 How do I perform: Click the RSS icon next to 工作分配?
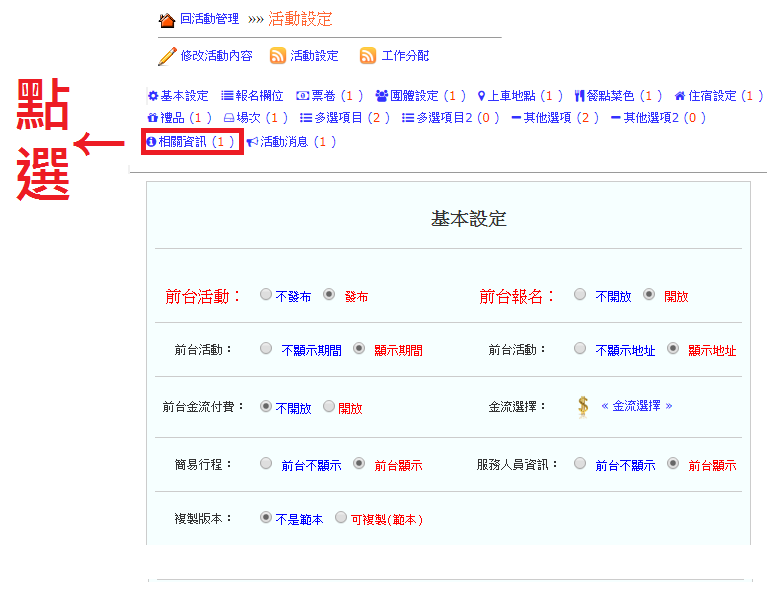[368, 56]
